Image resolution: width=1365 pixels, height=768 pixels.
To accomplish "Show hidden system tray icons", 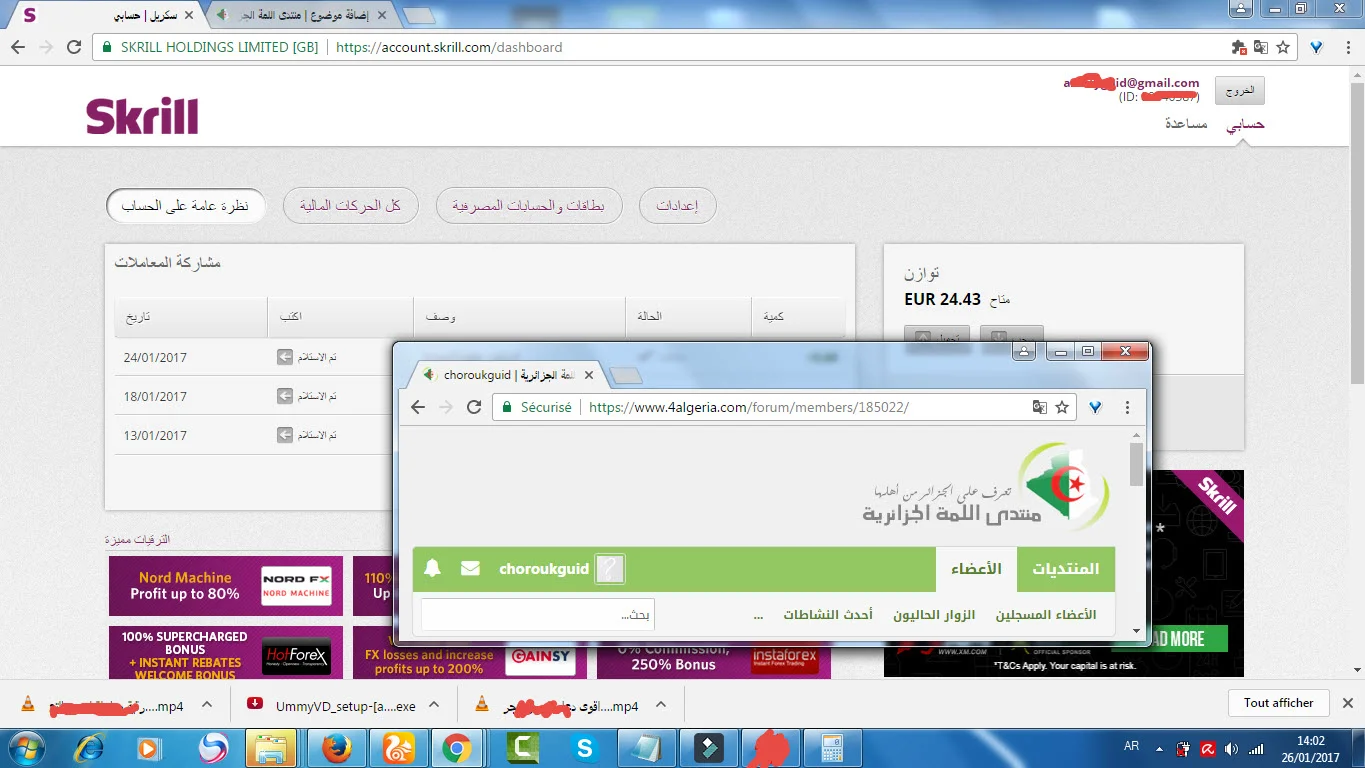I will coord(1158,748).
